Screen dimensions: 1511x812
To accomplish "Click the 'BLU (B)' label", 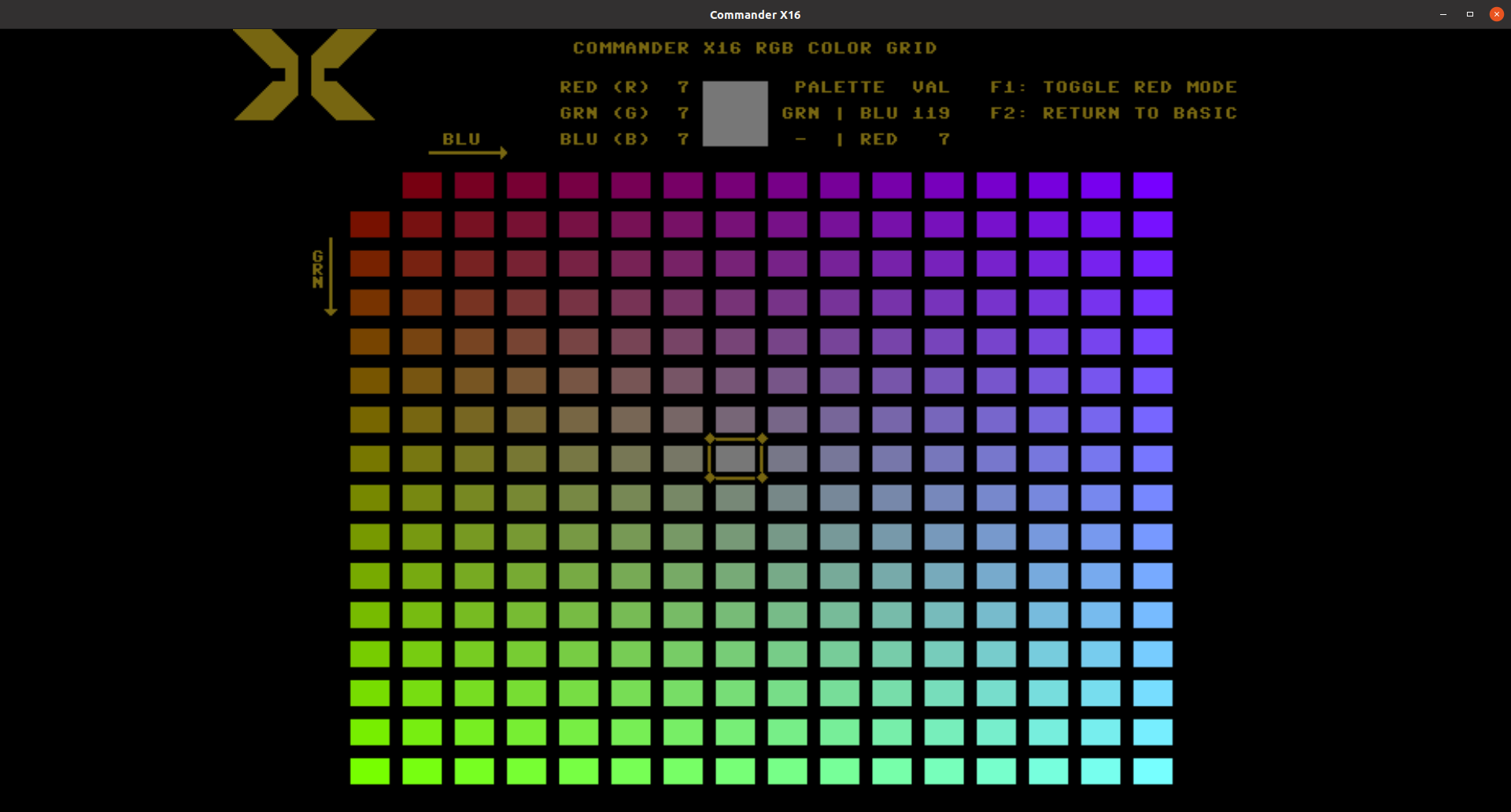I will [604, 139].
